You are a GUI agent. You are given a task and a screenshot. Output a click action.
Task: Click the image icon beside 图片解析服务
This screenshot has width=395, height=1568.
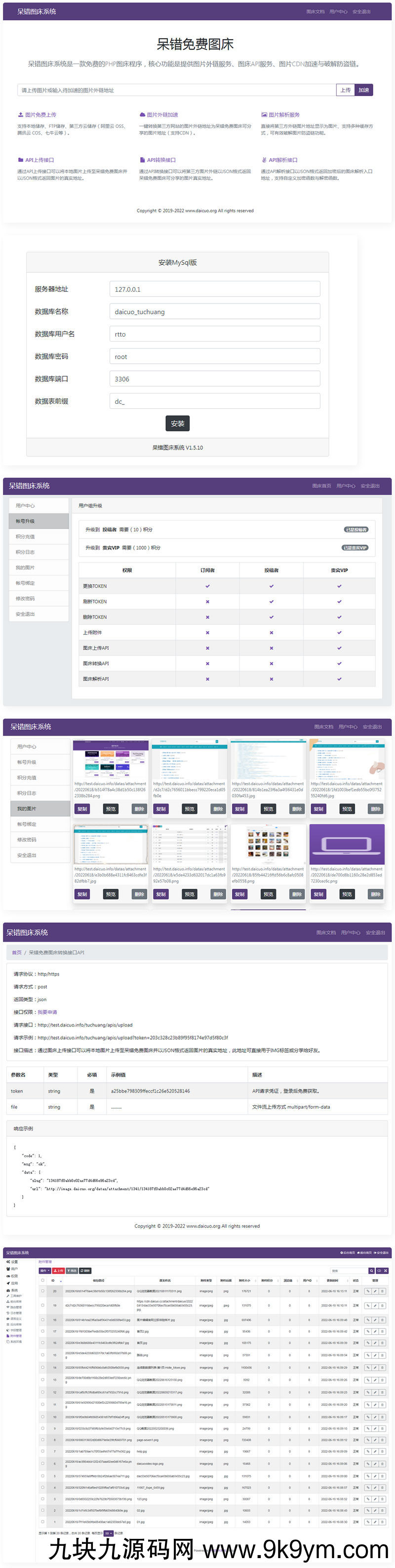coord(264,114)
